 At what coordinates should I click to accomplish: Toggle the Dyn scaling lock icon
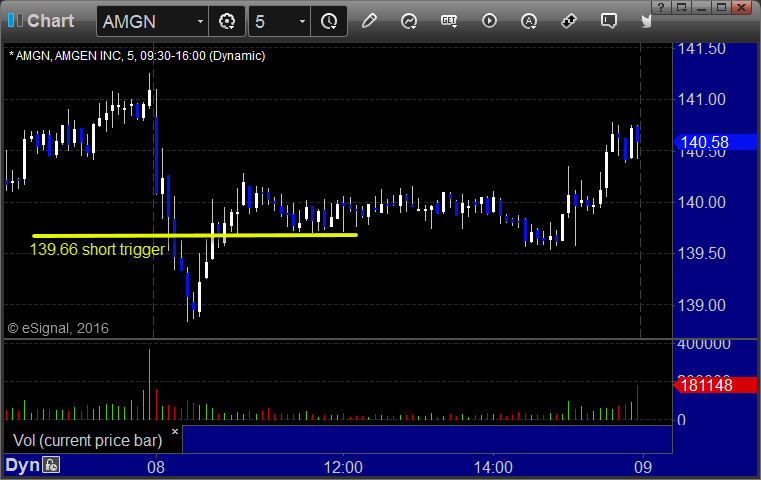[51, 465]
